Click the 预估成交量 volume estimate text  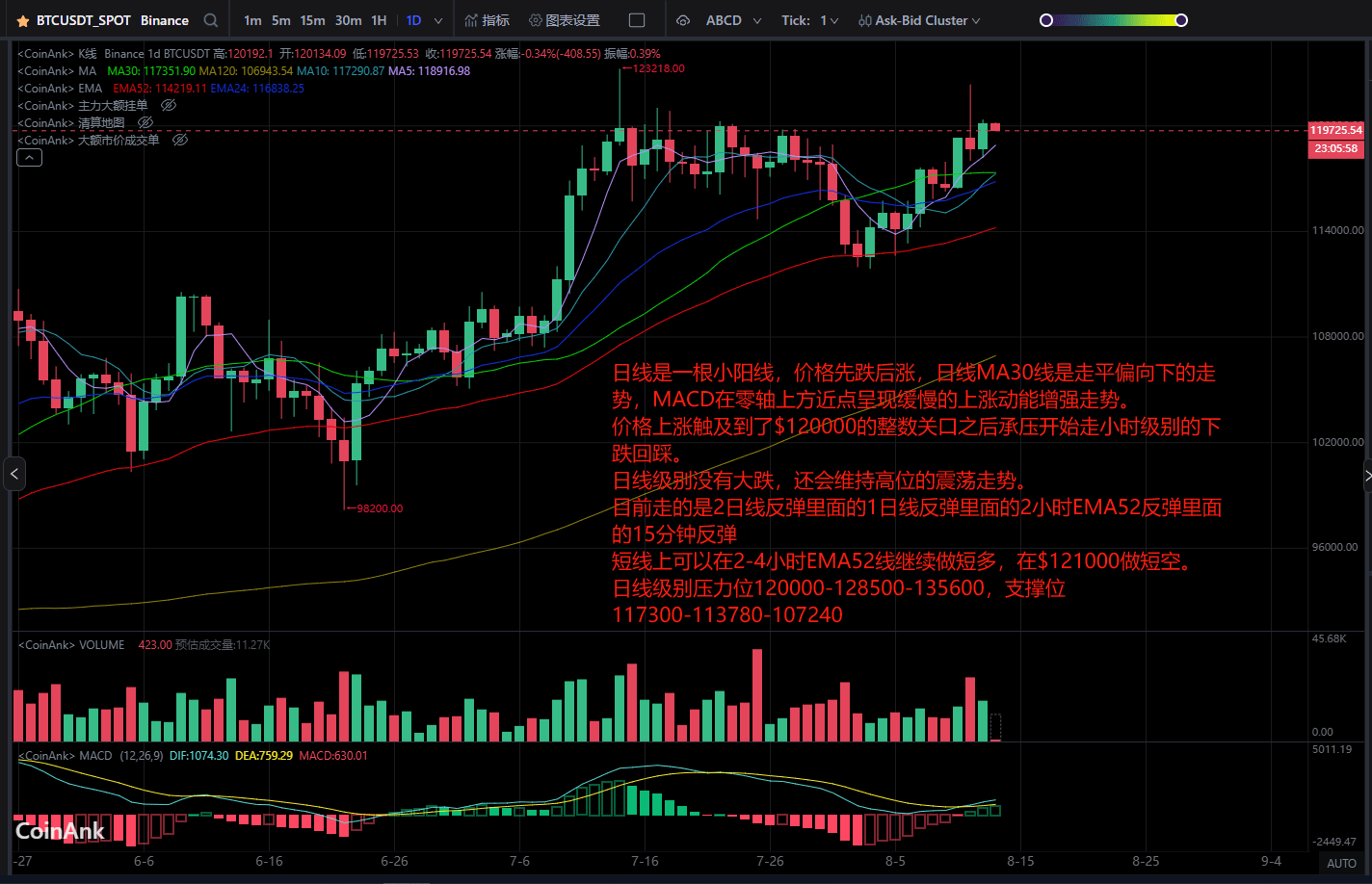223,645
